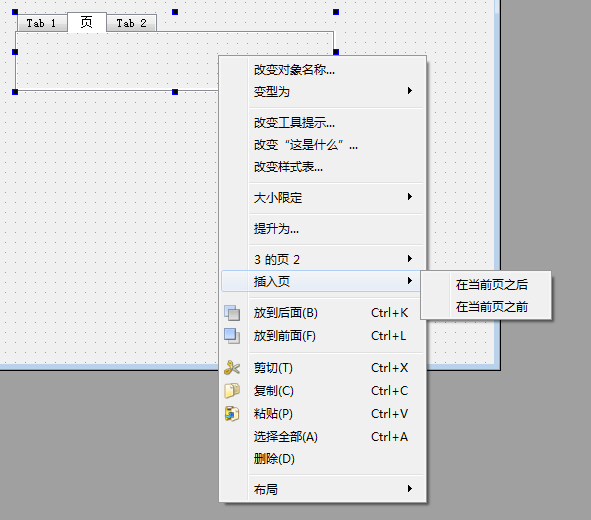Screen dimensions: 591x520
Task: Expand the 变型为 submenu
Action: [323, 91]
